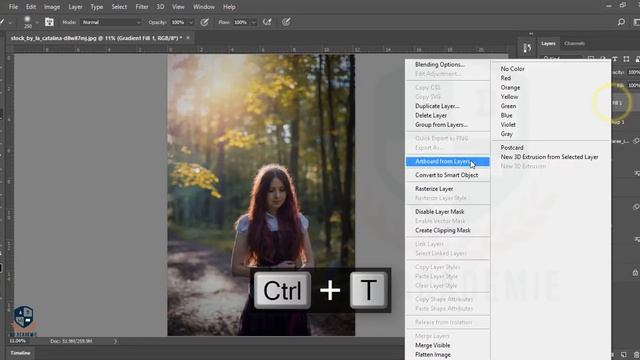Set layer color label to No Color

[513, 69]
